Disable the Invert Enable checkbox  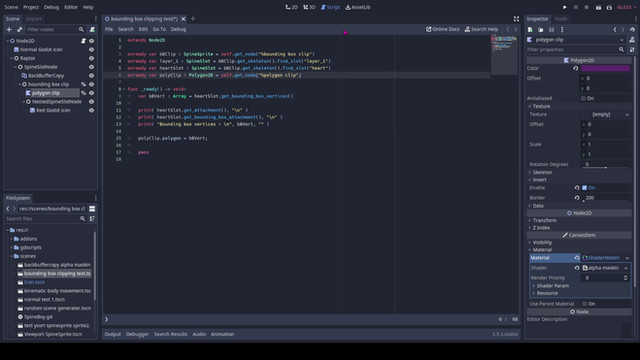coord(584,188)
